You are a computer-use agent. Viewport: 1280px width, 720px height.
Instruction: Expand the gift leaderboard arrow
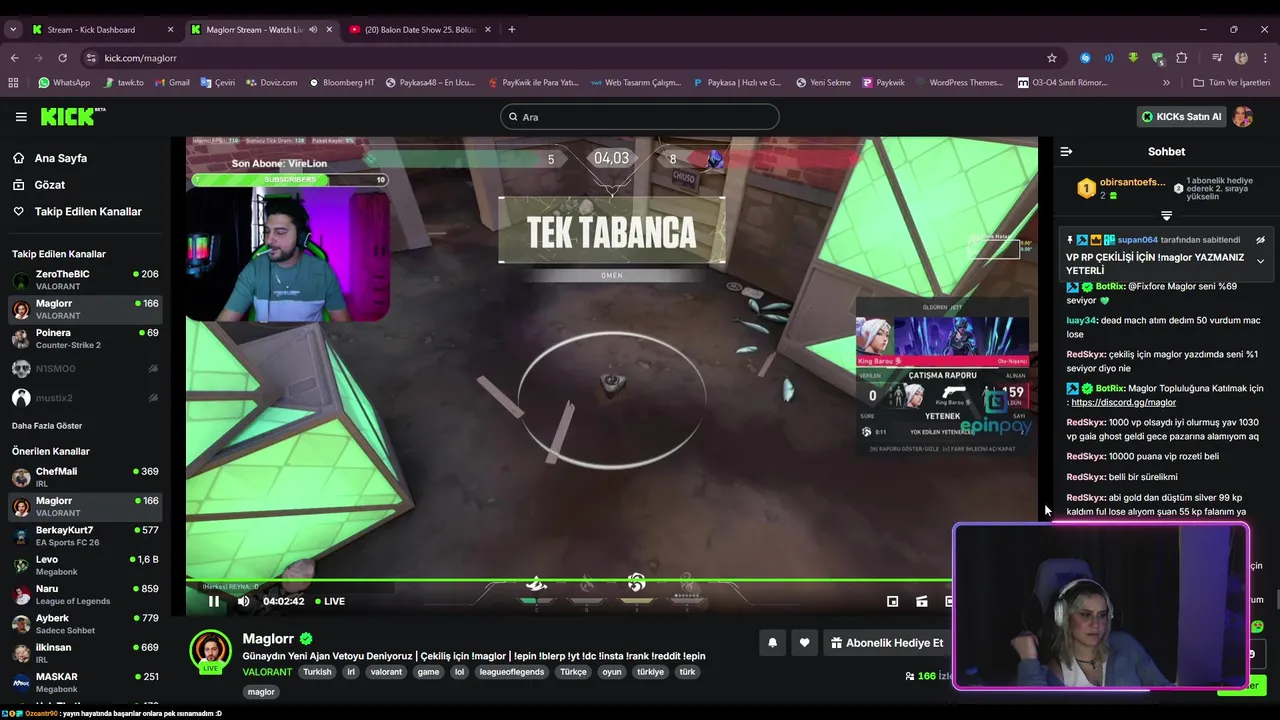pyautogui.click(x=1166, y=216)
